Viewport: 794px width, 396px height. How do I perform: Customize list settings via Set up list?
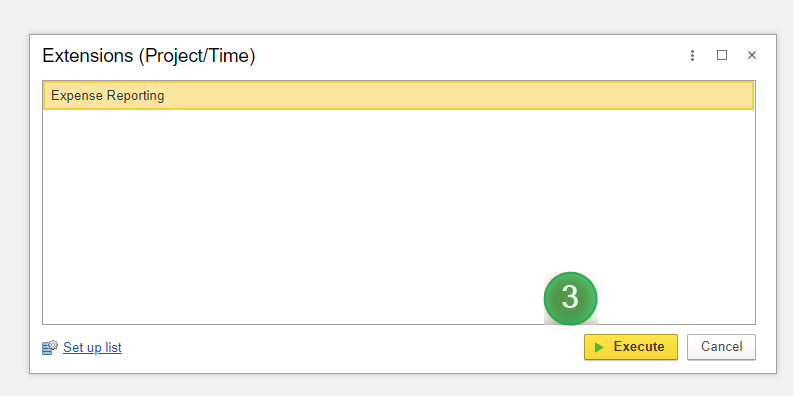tap(92, 348)
